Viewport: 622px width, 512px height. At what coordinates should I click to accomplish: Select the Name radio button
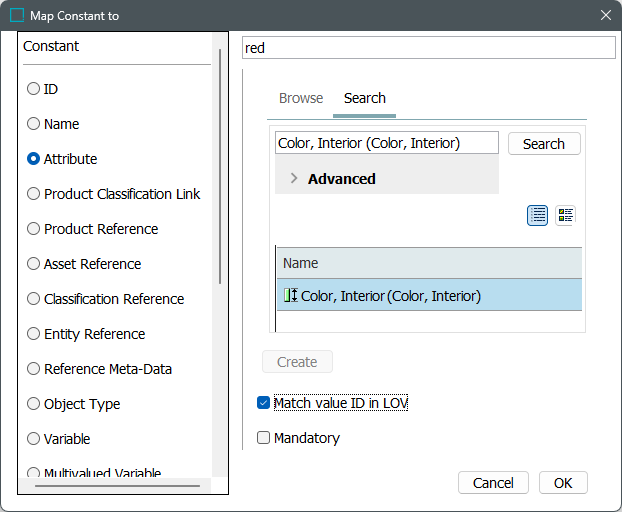(33, 123)
